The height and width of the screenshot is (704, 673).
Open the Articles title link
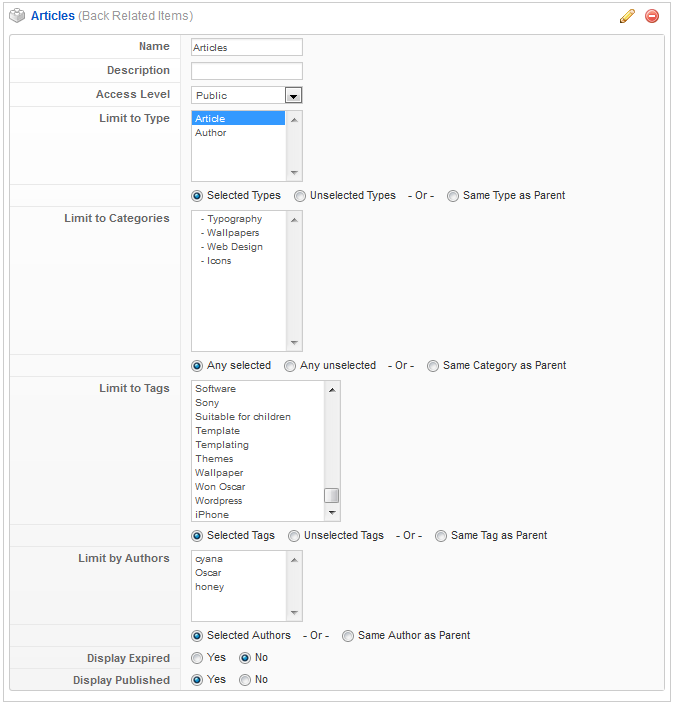coord(52,16)
